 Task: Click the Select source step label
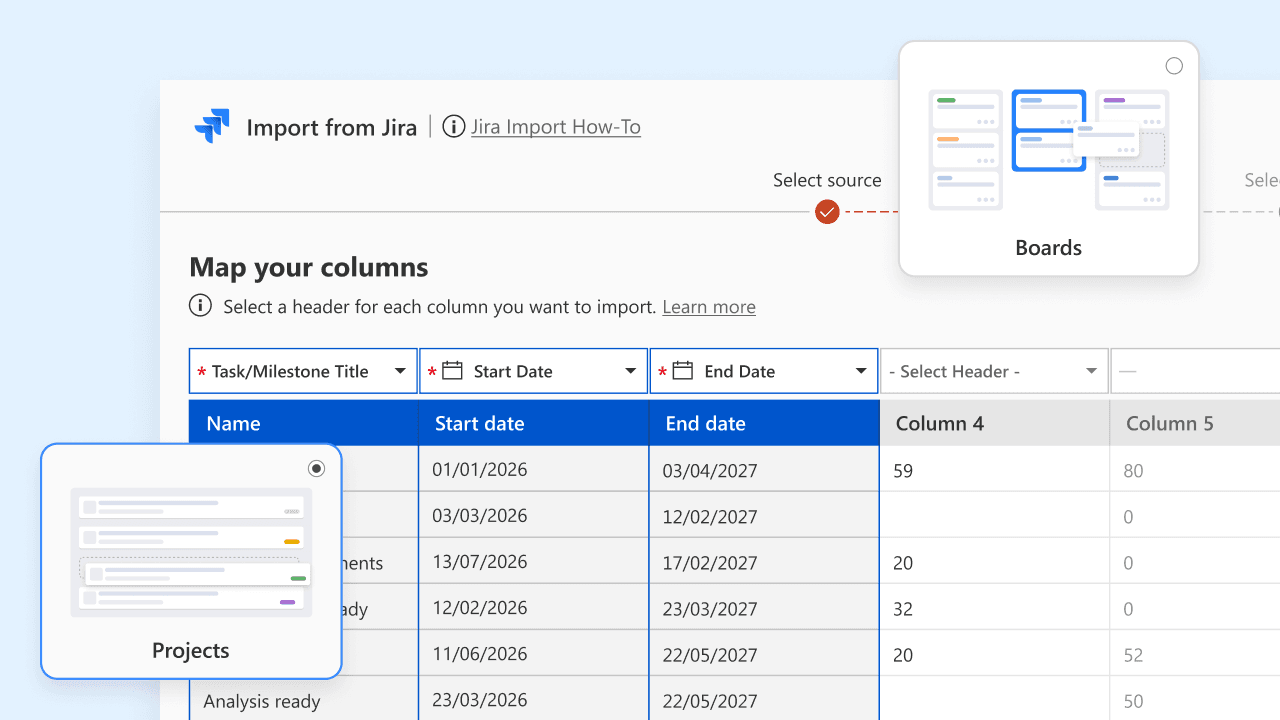tap(827, 180)
